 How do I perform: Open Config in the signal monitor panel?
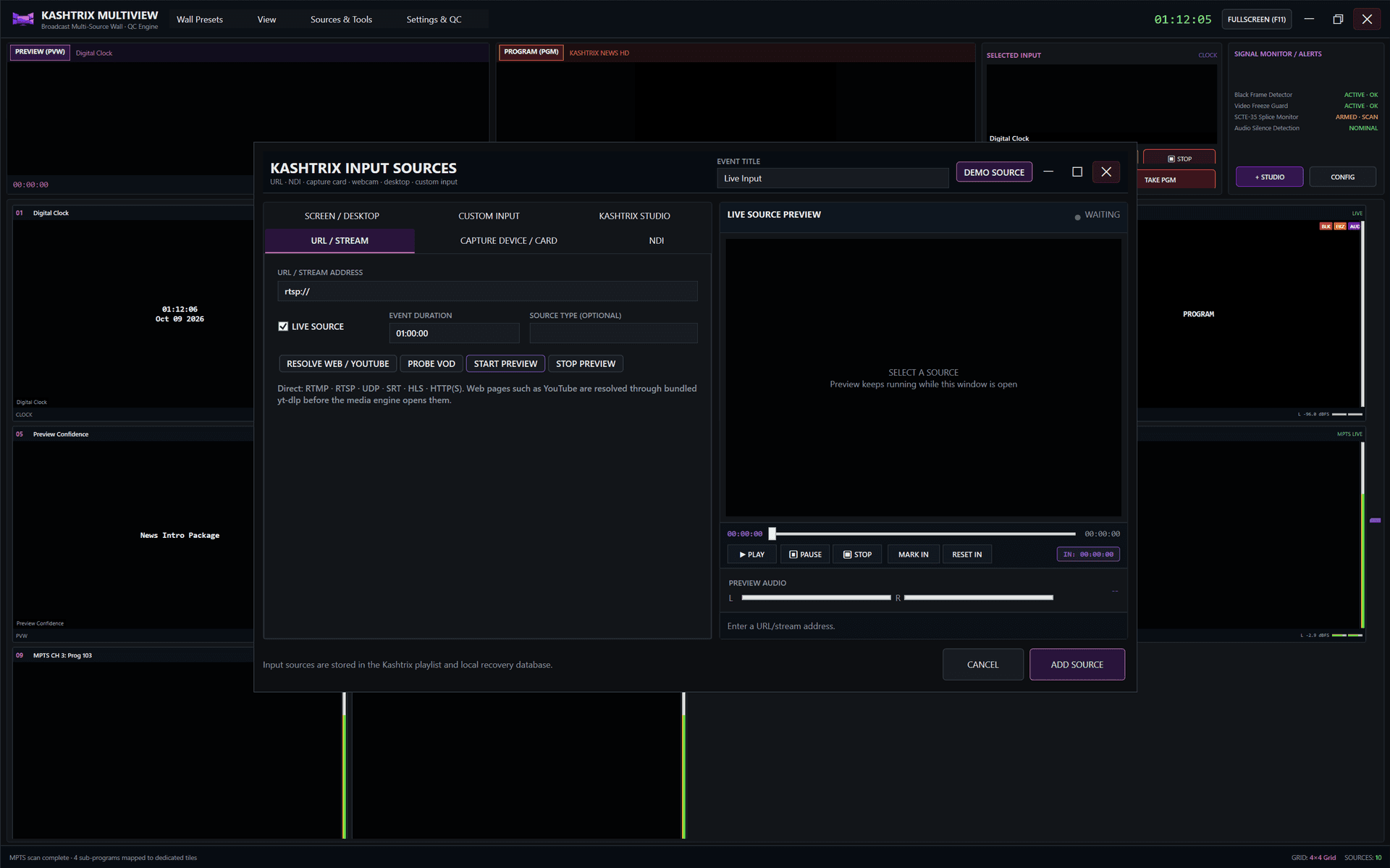click(1342, 177)
